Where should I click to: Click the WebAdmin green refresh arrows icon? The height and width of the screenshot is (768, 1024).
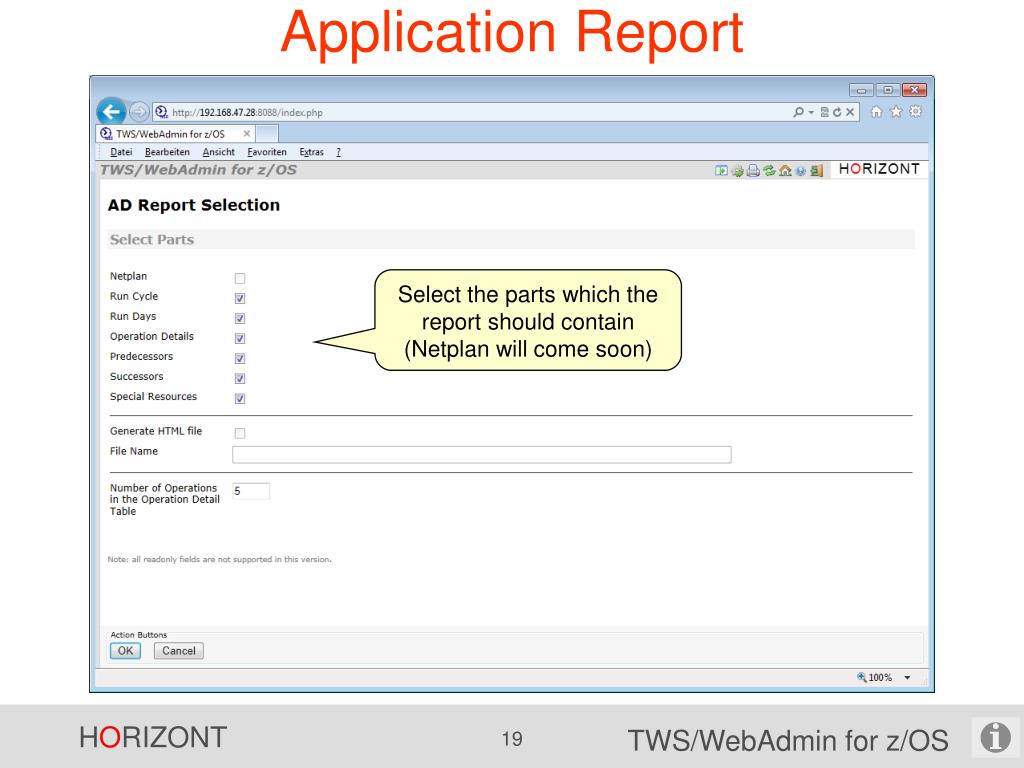point(769,170)
